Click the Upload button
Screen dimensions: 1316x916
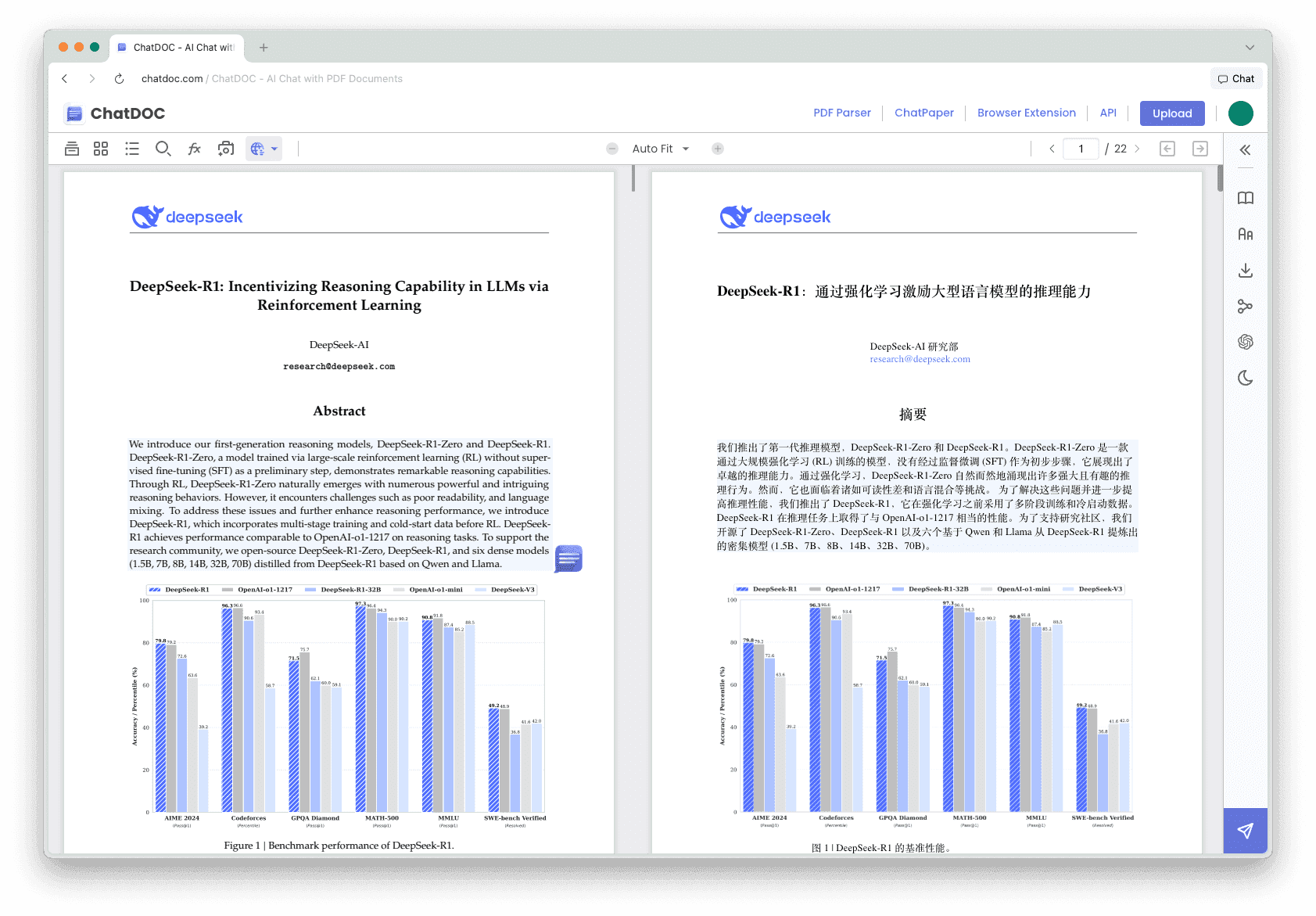(1172, 113)
